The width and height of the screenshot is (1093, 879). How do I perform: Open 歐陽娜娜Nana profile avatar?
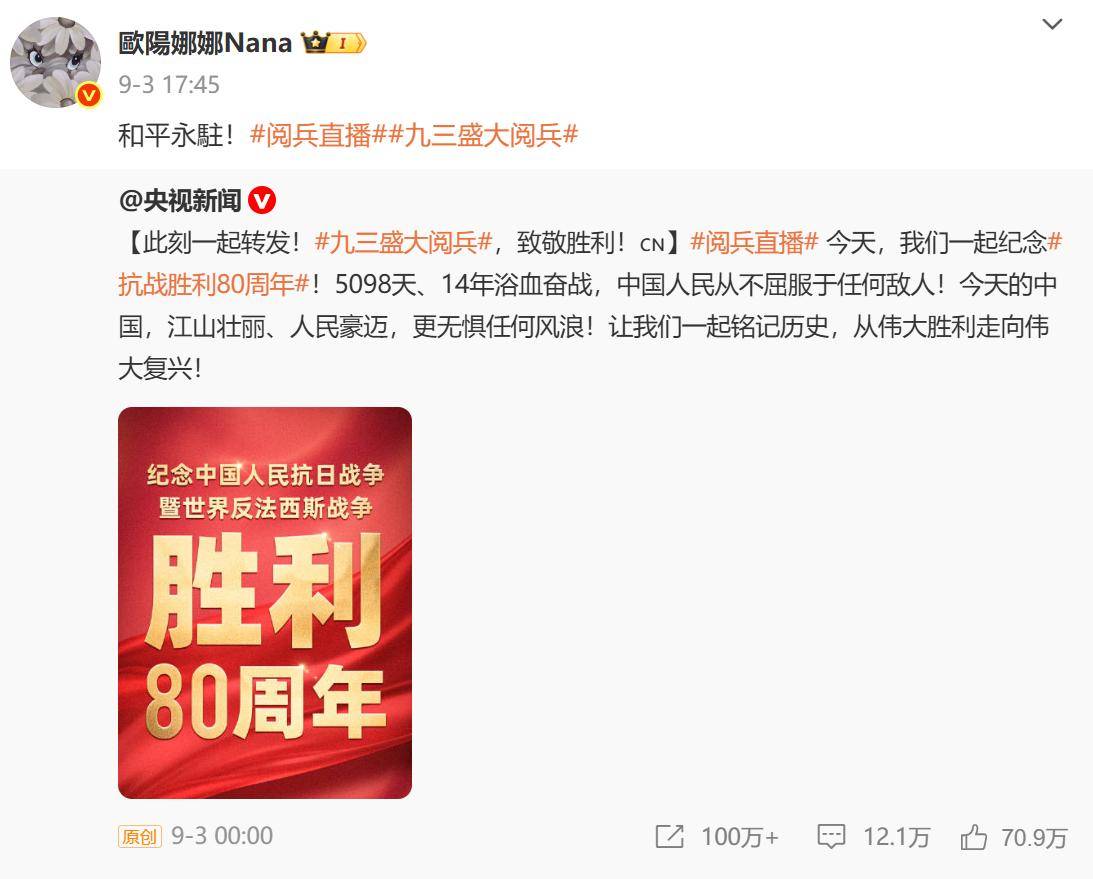pos(56,63)
